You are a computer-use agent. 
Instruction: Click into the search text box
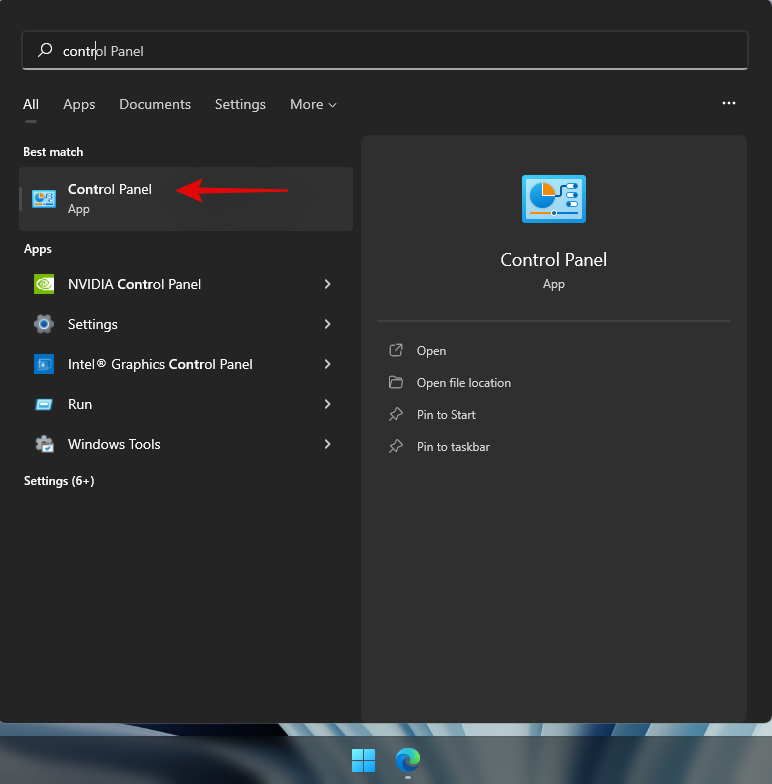400,50
